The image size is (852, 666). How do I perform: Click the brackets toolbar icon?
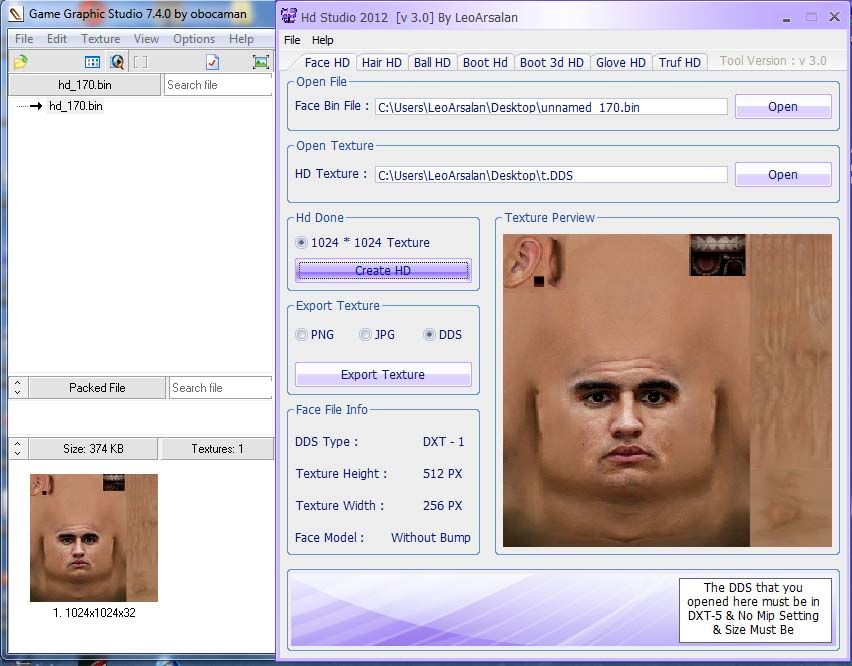tap(140, 62)
